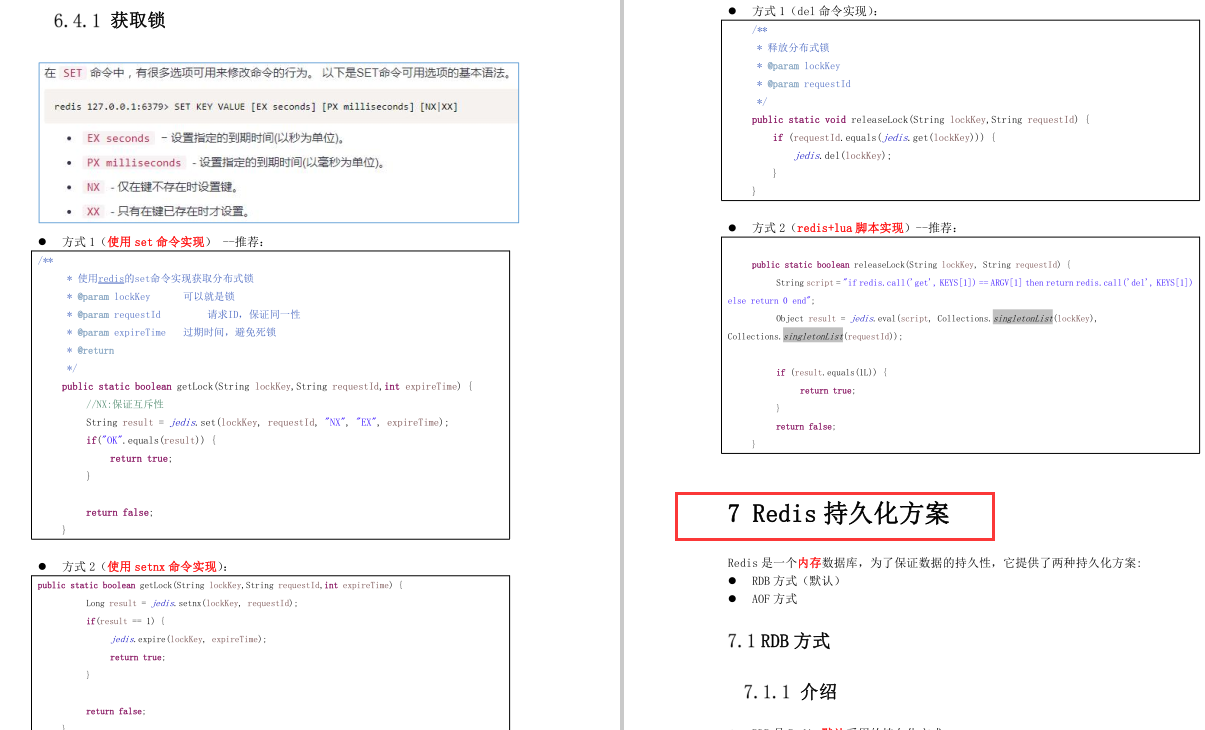Click comment line "@param expireTime 过期时间"
The height and width of the screenshot is (730, 1205).
coord(171,333)
